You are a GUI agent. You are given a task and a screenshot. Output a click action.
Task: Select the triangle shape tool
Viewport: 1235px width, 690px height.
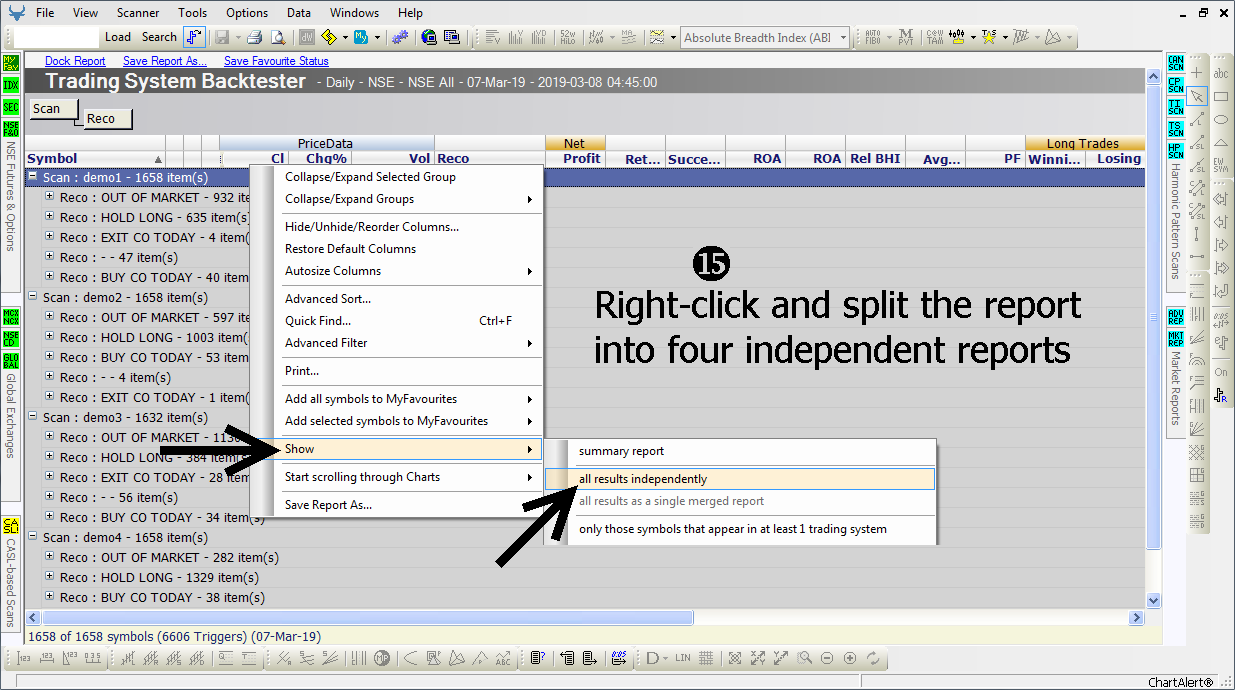[1221, 142]
